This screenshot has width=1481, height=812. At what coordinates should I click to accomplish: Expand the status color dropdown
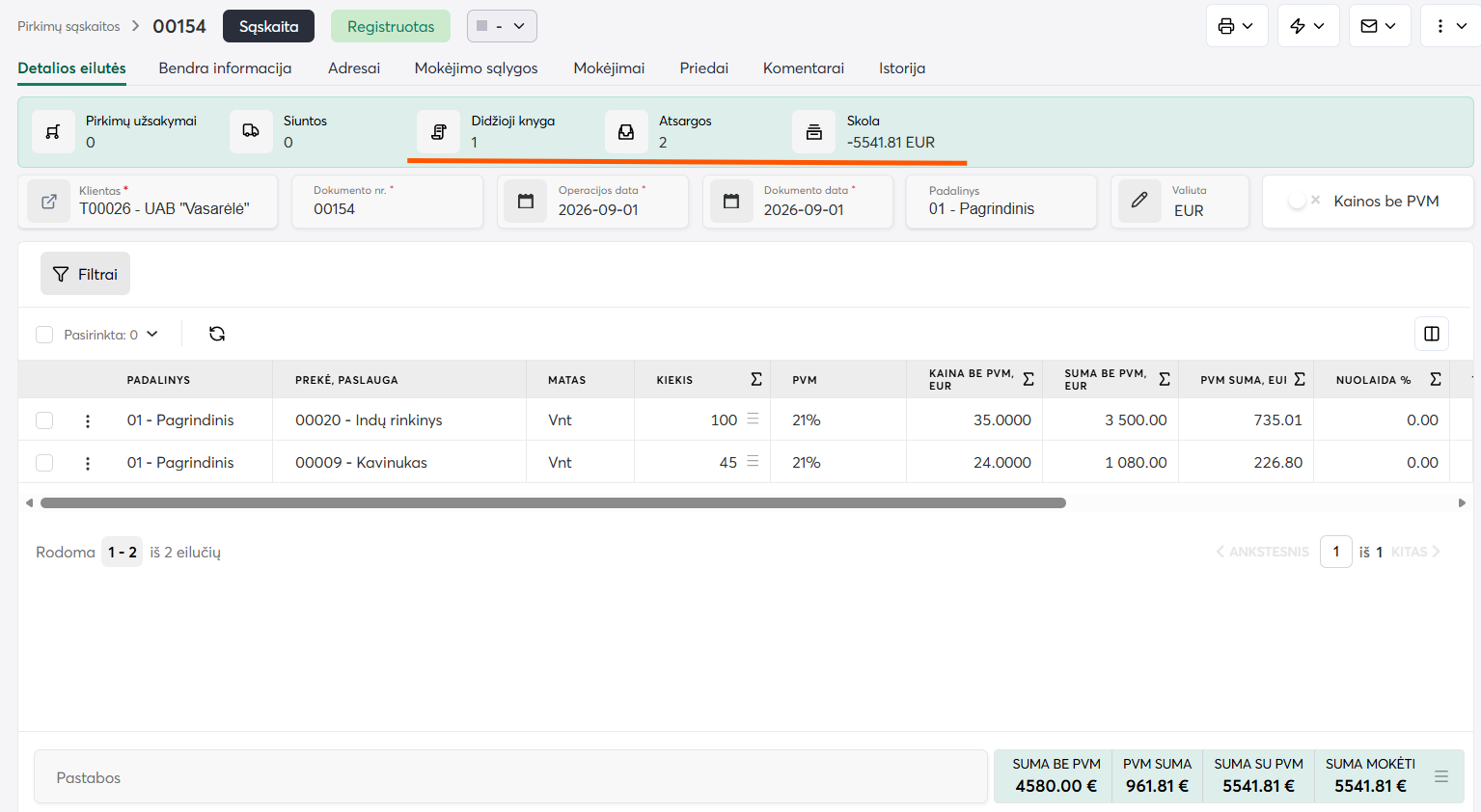point(502,26)
